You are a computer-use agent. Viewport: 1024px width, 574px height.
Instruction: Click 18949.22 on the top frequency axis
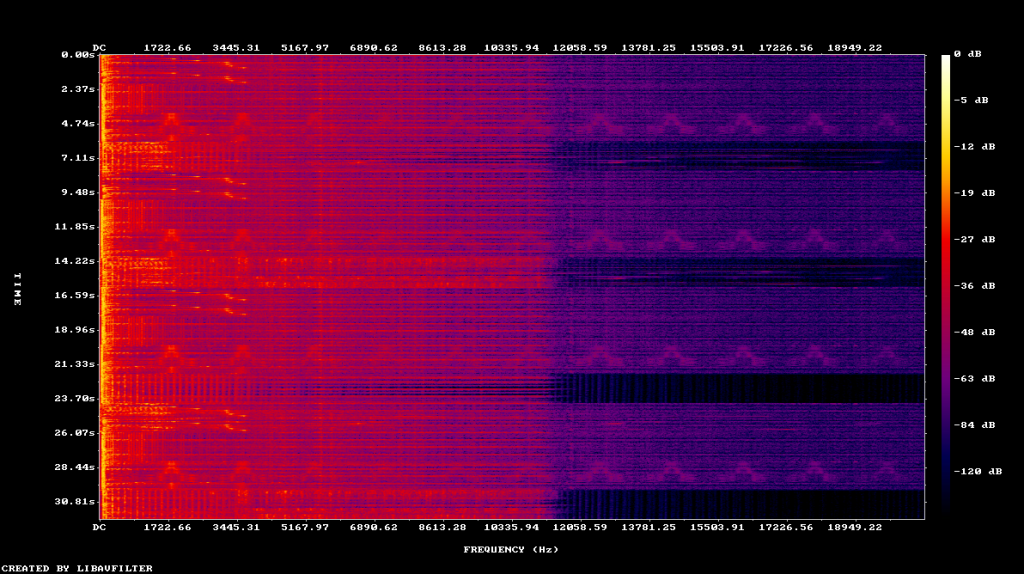[855, 48]
